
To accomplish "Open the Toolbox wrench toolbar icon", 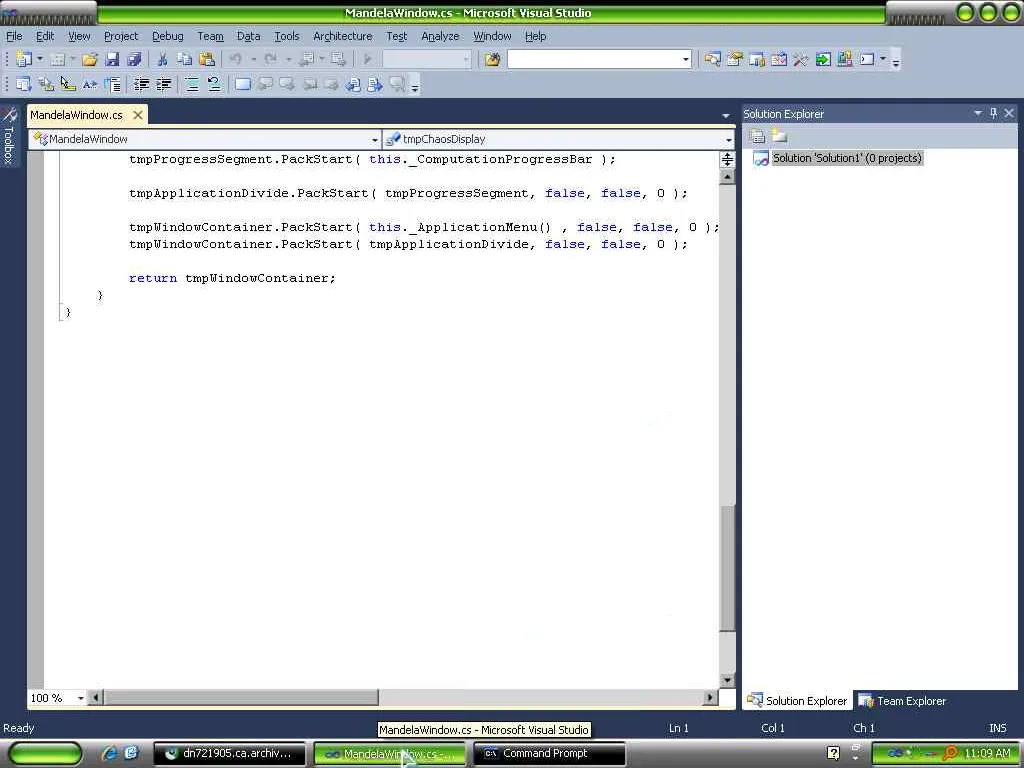I will coord(801,59).
